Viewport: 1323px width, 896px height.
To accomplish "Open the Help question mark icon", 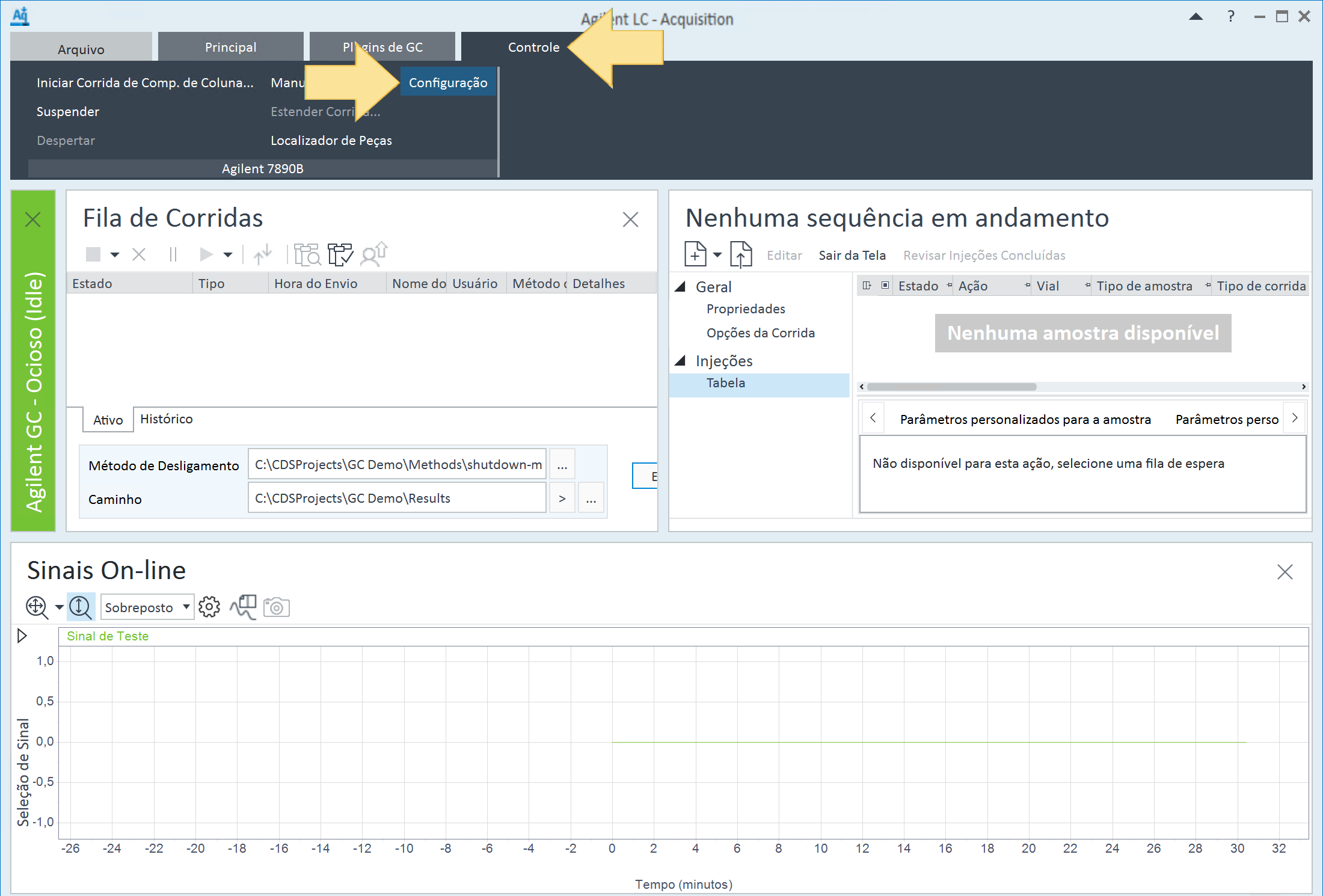I will coord(1231,16).
